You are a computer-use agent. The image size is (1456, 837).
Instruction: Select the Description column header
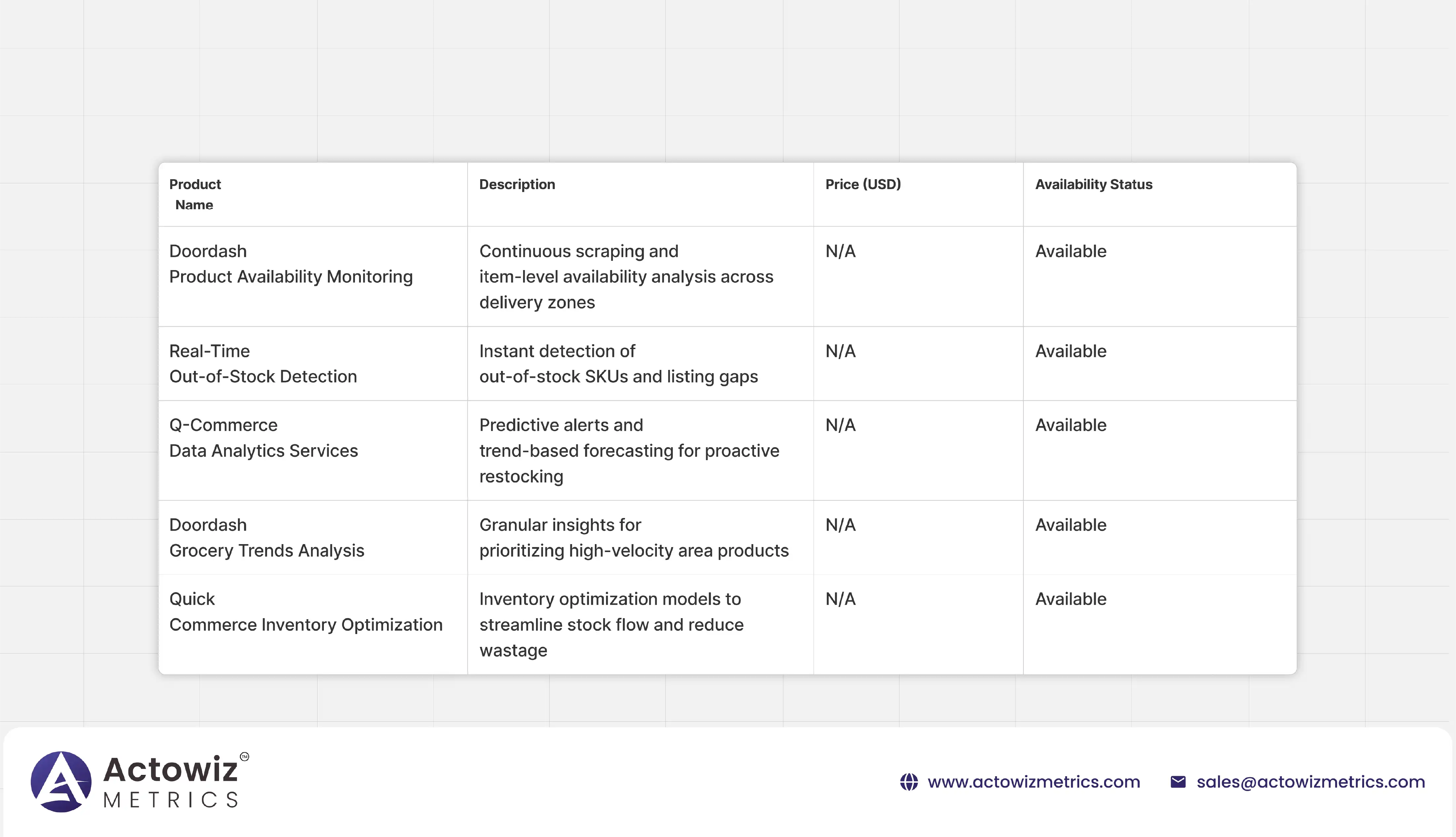(x=517, y=184)
